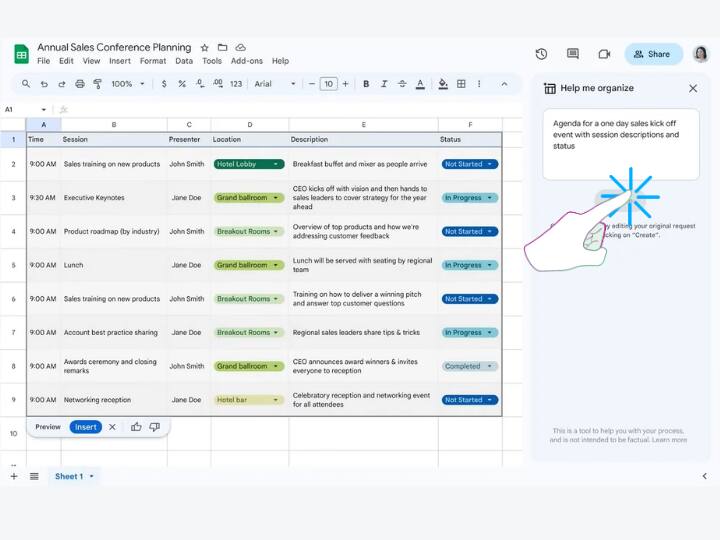Viewport: 720px width, 540px height.
Task: Click the font size field showing 10
Action: tap(328, 84)
